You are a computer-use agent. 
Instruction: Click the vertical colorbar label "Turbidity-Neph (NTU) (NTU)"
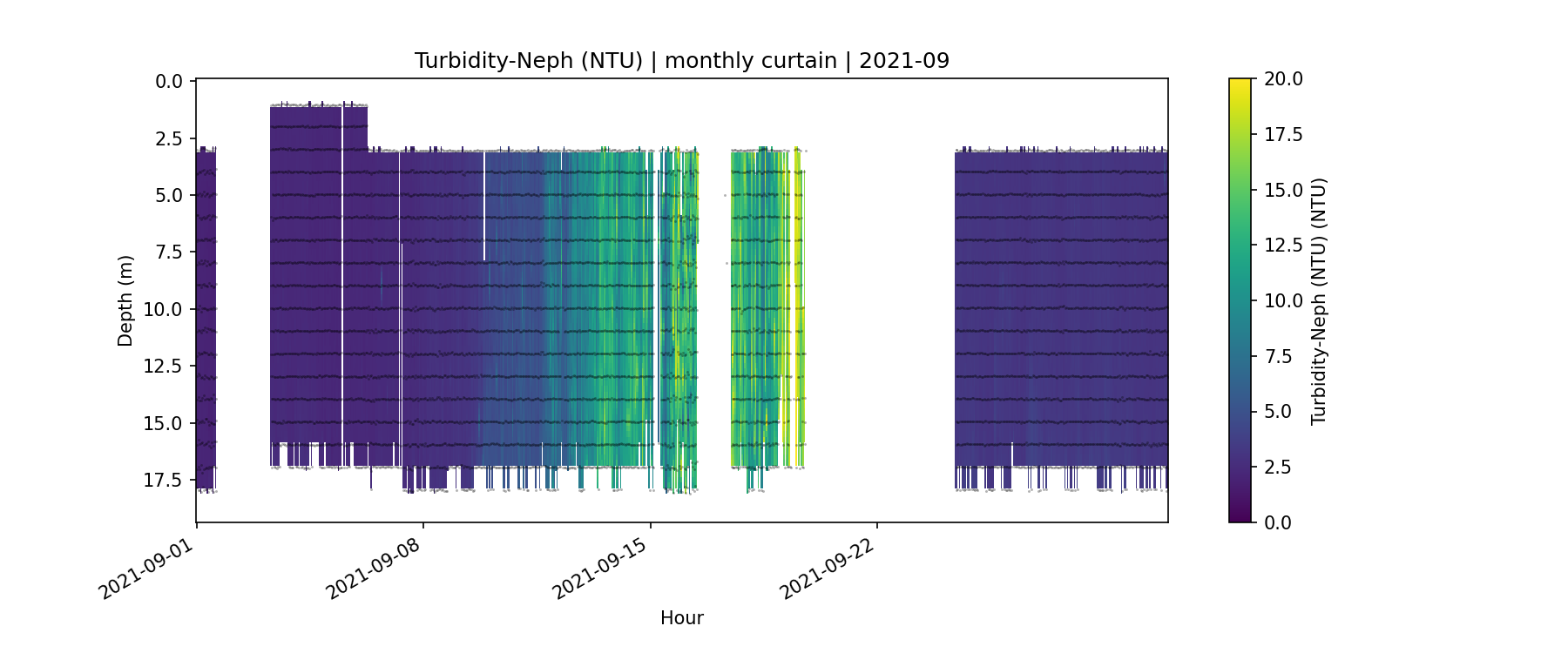(1318, 300)
